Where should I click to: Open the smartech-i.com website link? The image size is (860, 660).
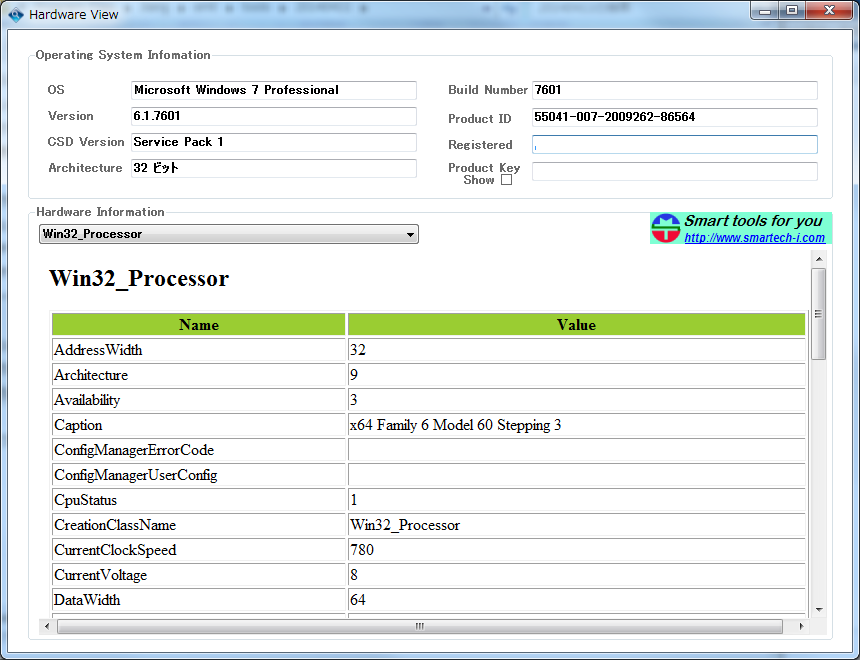754,238
